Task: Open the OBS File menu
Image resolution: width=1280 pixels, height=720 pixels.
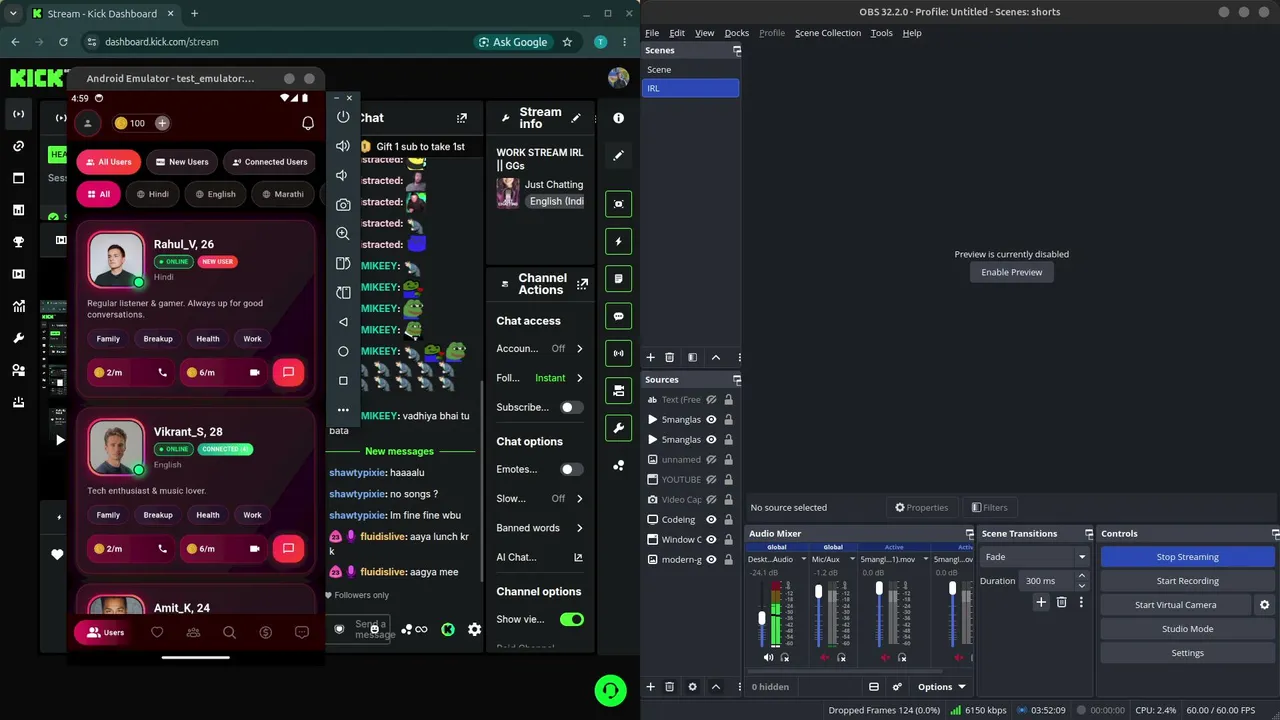Action: click(652, 33)
